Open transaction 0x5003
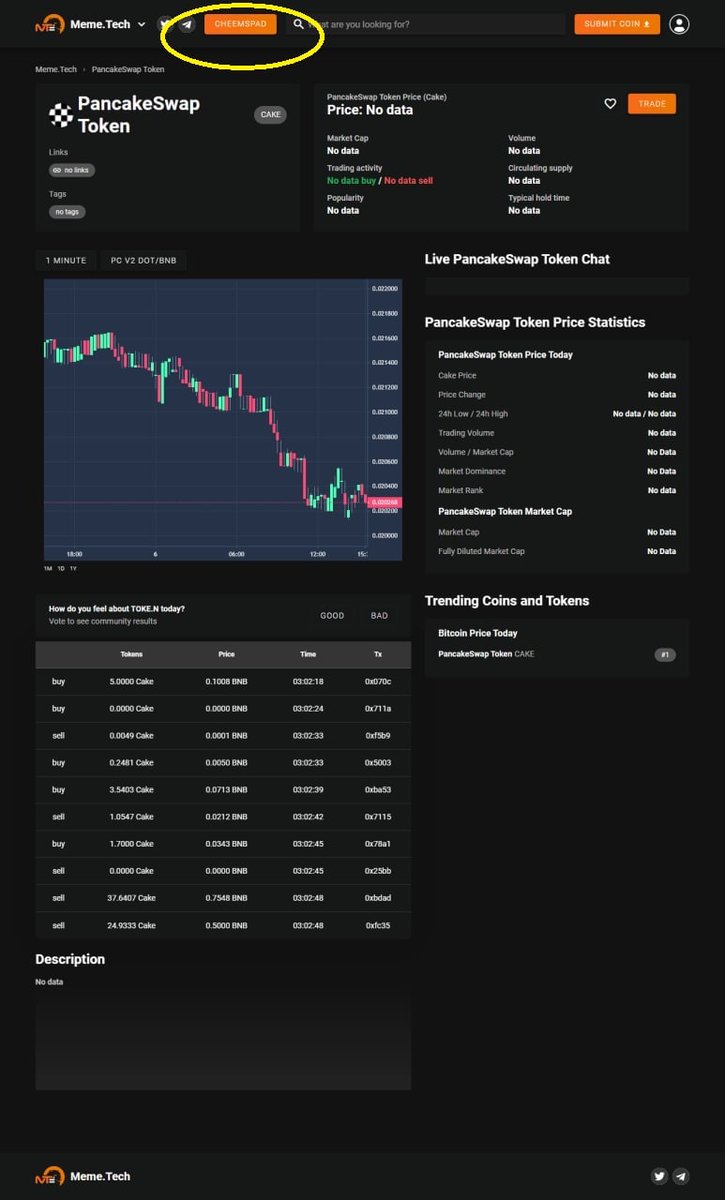Screen dimensions: 725x1200 tap(378, 763)
